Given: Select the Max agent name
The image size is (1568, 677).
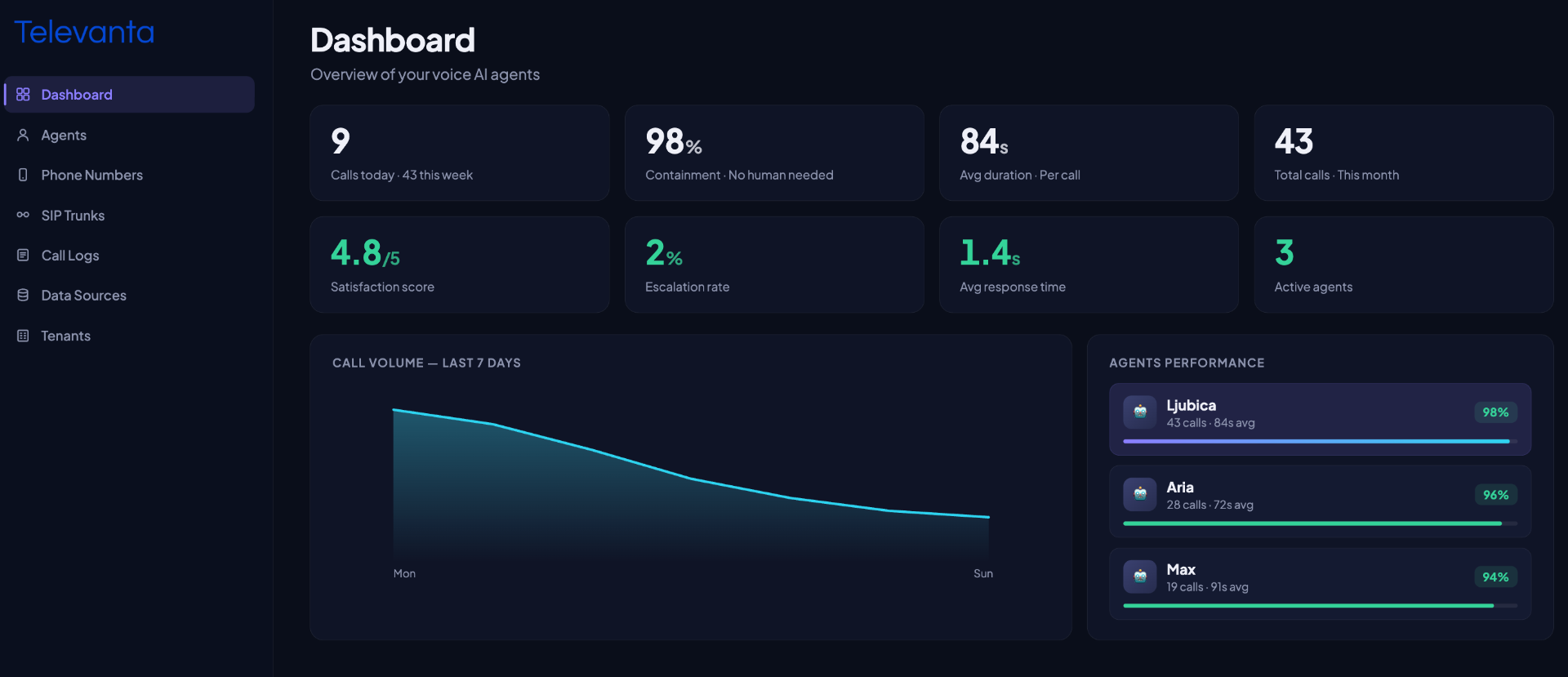Looking at the screenshot, I should tap(1181, 570).
